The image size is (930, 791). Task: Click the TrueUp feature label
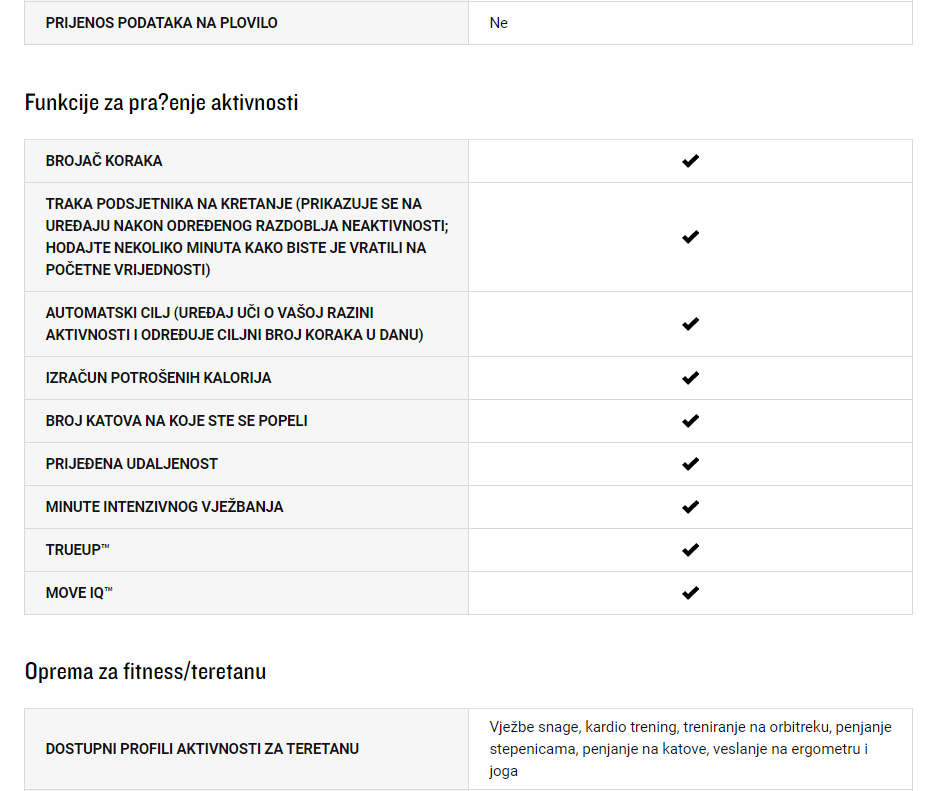[x=78, y=550]
